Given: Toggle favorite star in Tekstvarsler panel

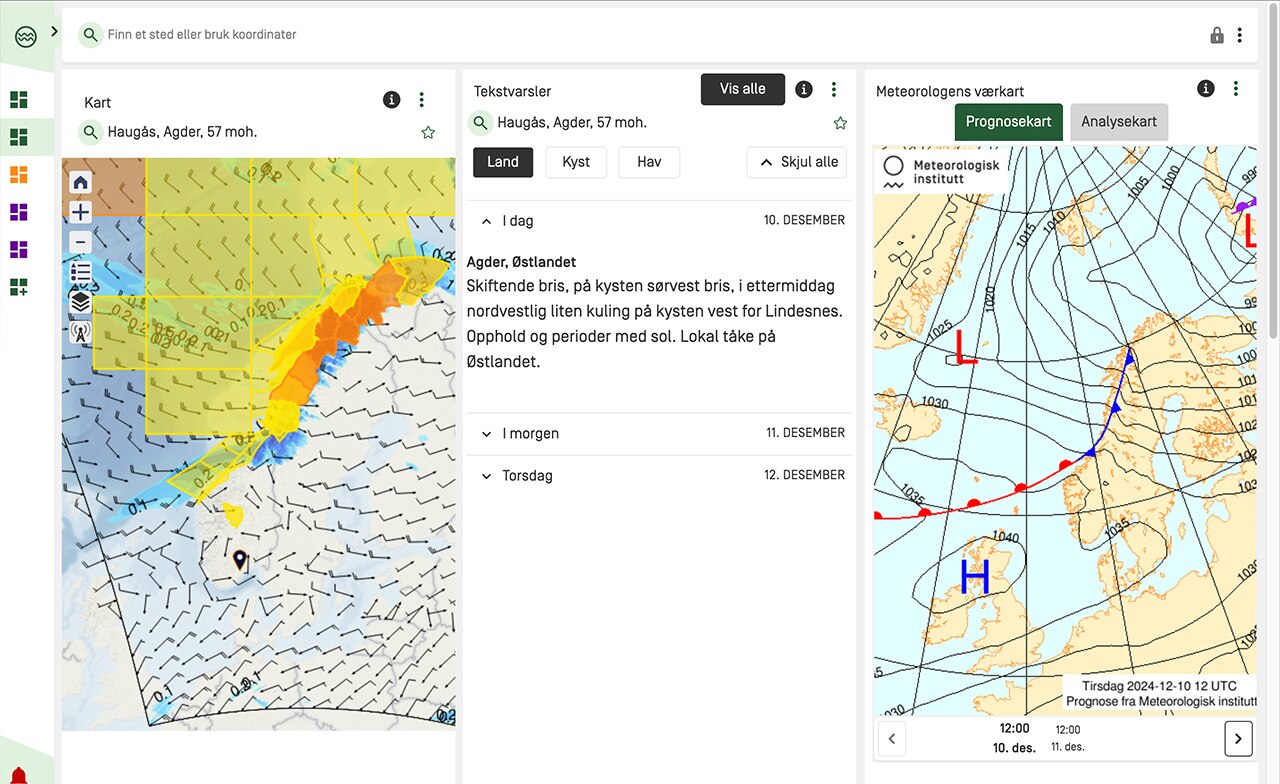Looking at the screenshot, I should pyautogui.click(x=840, y=123).
